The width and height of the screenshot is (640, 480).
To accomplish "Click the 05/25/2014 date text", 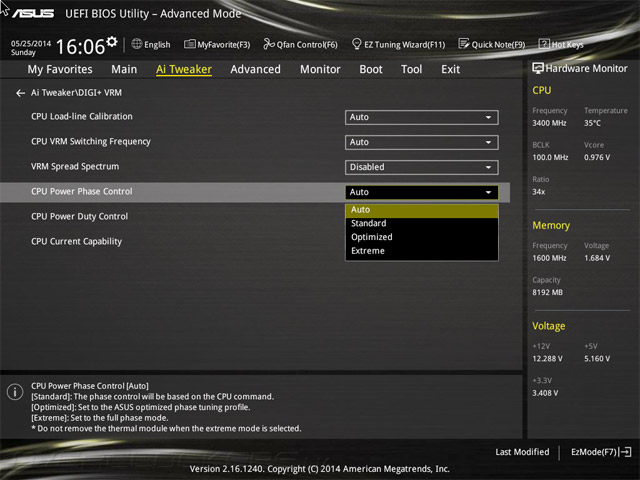I will point(31,43).
